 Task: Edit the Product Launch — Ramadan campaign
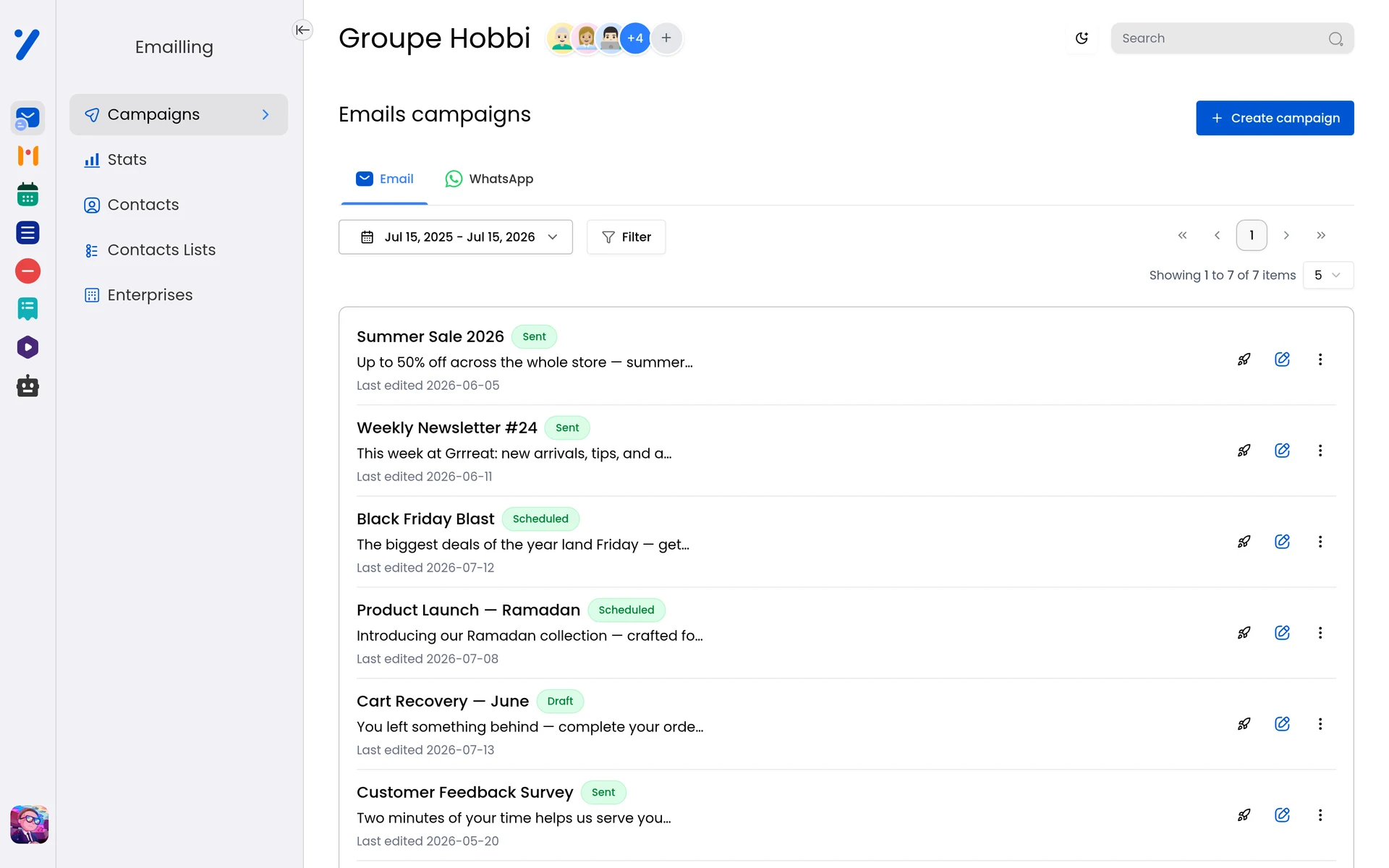pos(1282,633)
